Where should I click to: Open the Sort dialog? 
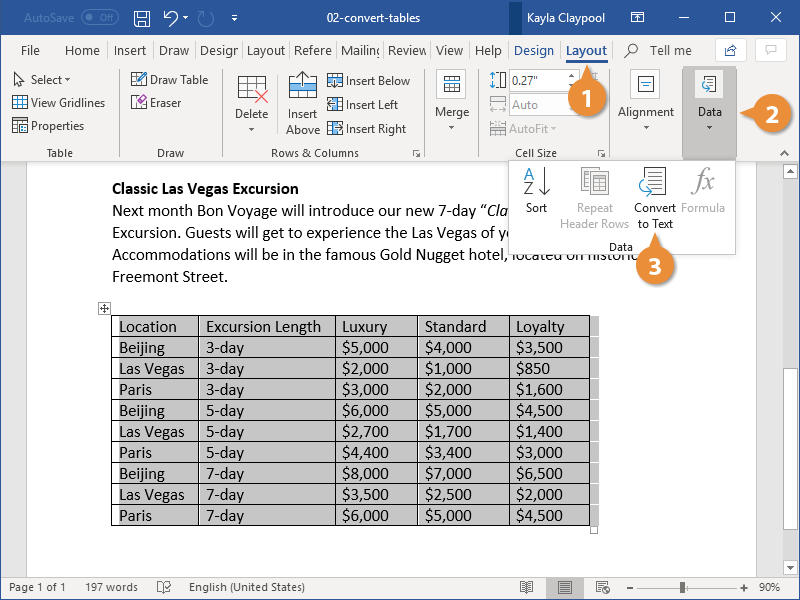tap(536, 190)
